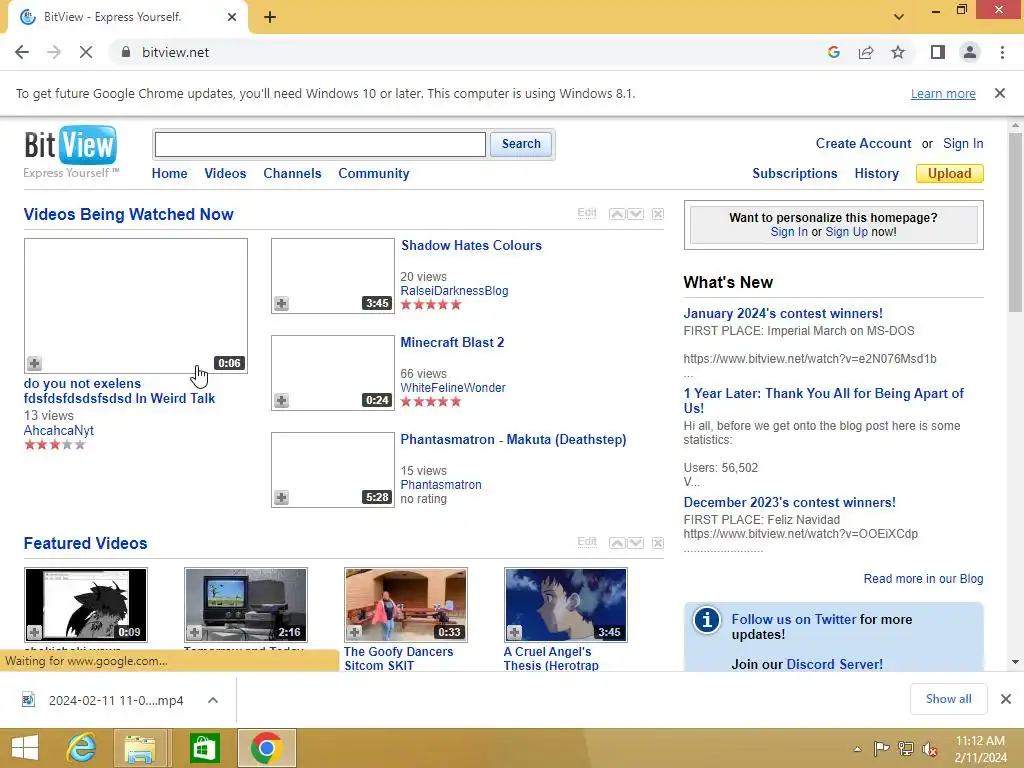Close the Featured Videos section
This screenshot has width=1024, height=768.
click(658, 543)
